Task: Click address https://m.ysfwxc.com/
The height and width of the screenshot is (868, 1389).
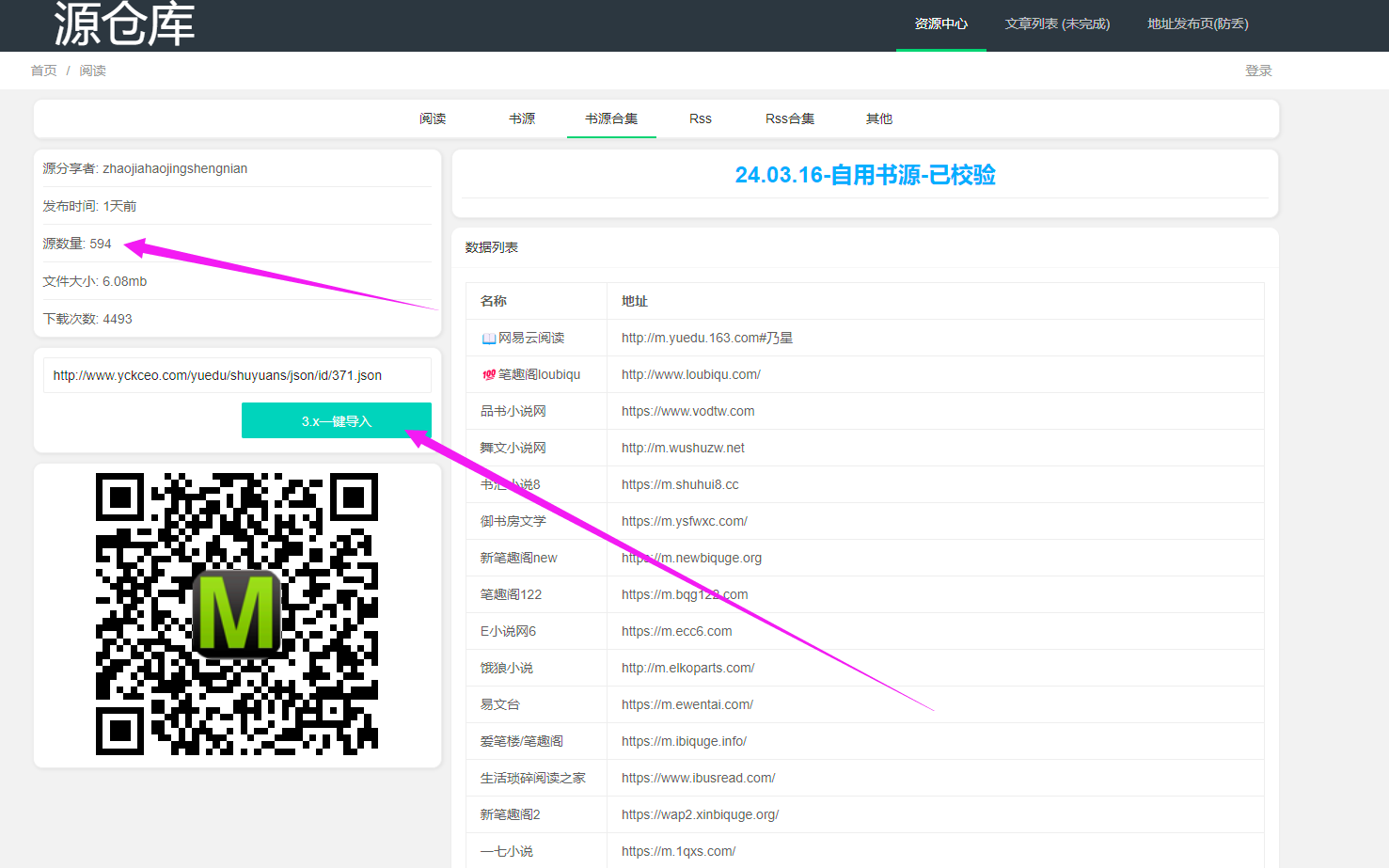Action: pos(685,521)
